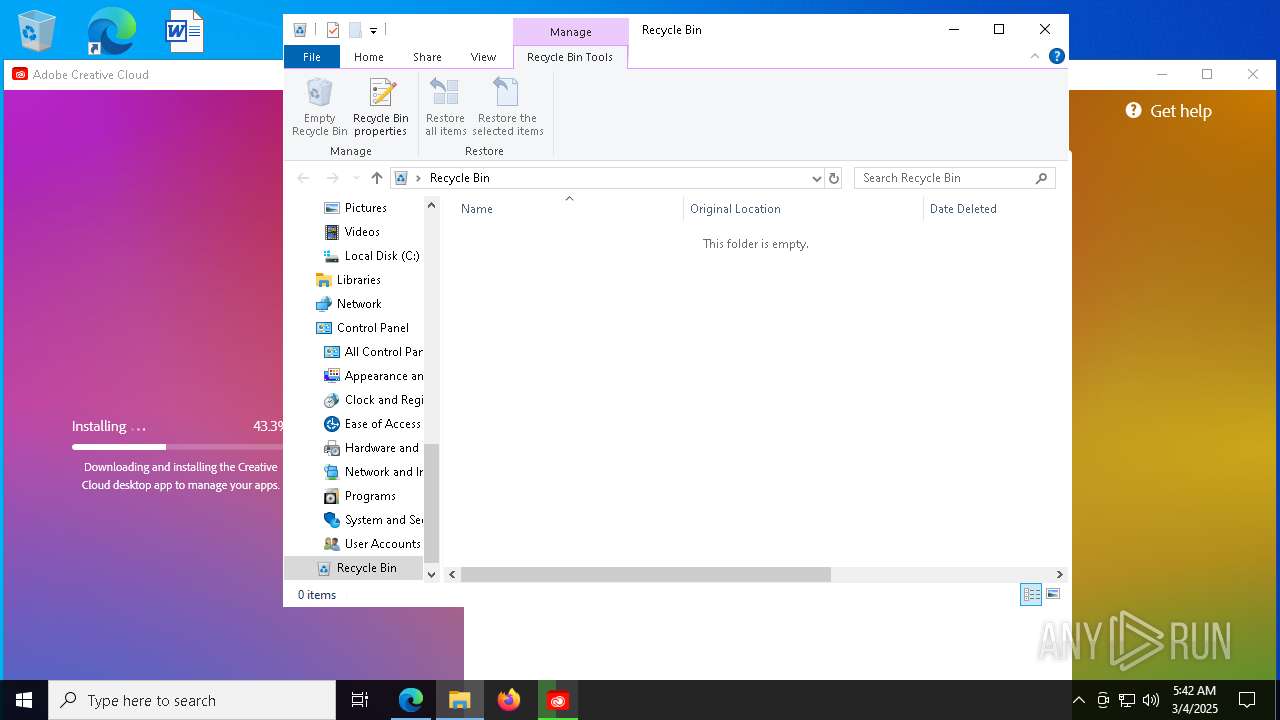
Task: Open Recycle Bin properties
Action: pyautogui.click(x=380, y=107)
